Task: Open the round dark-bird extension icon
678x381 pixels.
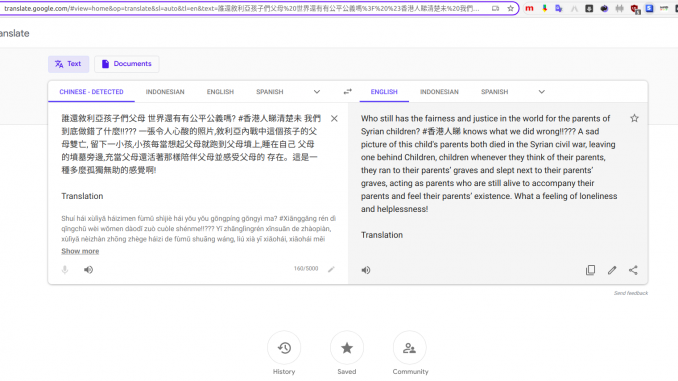Action: (604, 8)
